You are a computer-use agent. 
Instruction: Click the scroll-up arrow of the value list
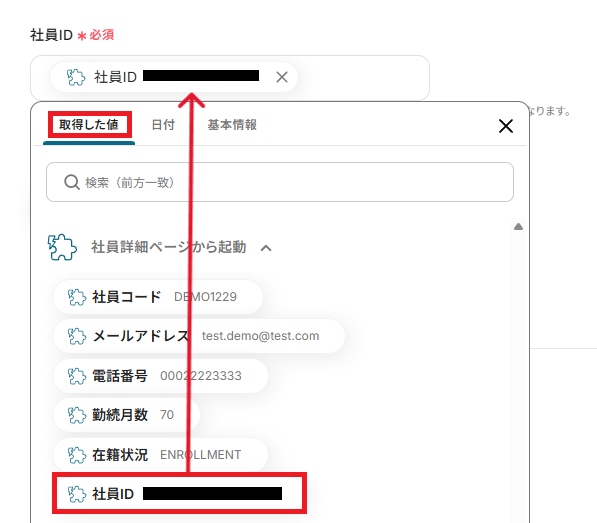518,227
